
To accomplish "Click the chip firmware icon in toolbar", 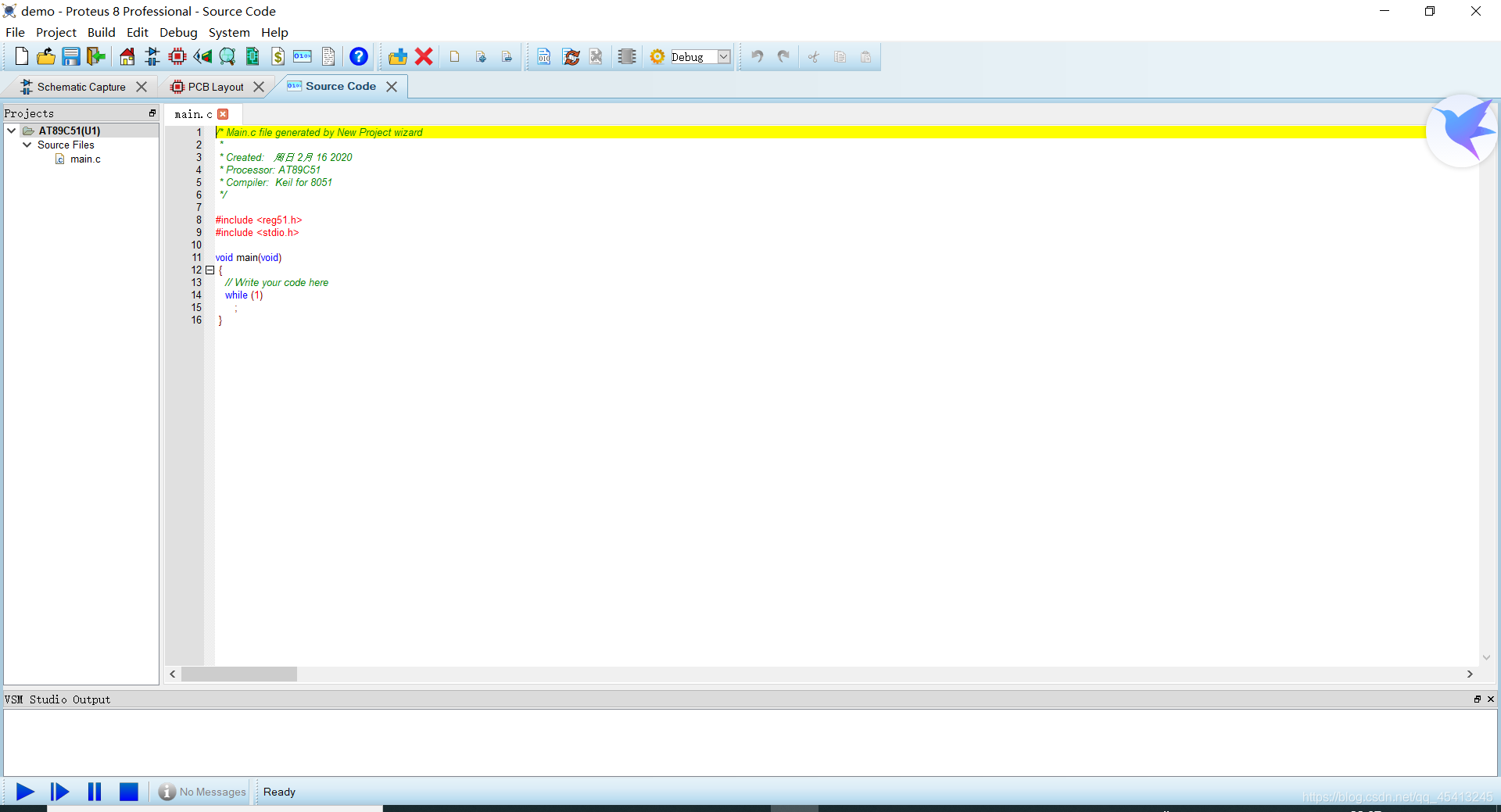I will click(x=627, y=56).
